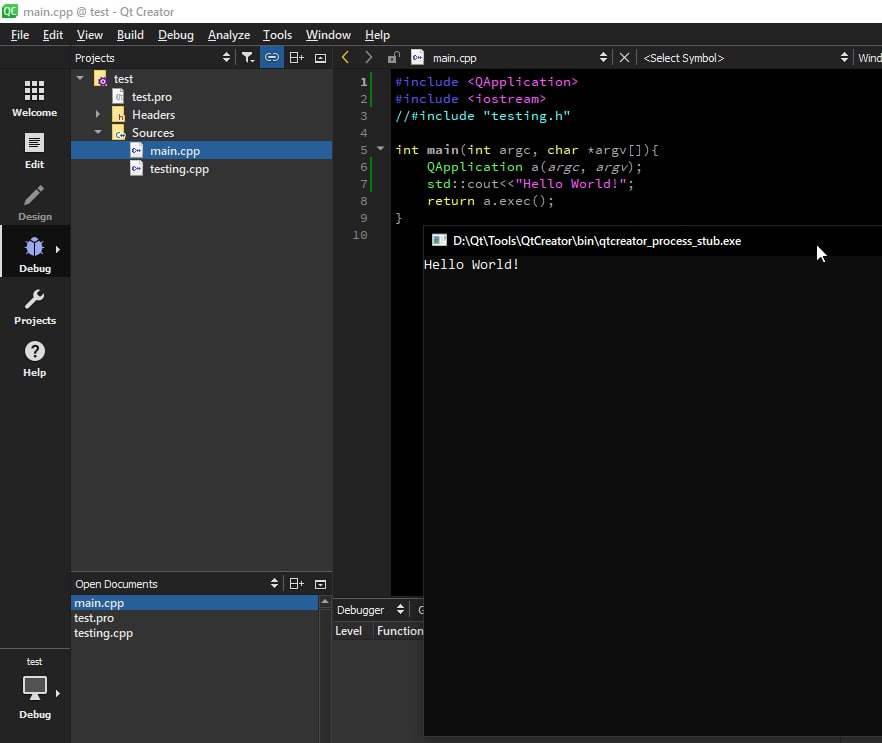Open the test kit selector monitor icon

(x=34, y=687)
